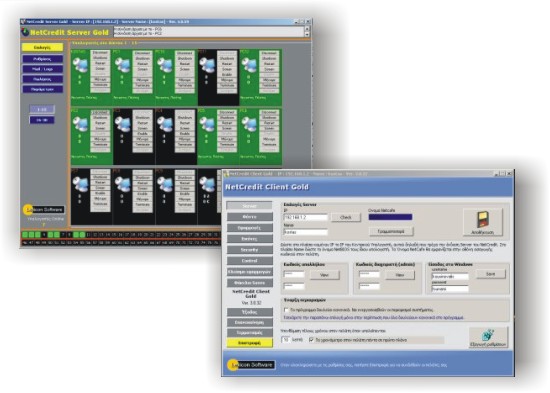550x393 pixels.
Task: Click the floppy disk save icon in client window
Action: [x=483, y=220]
